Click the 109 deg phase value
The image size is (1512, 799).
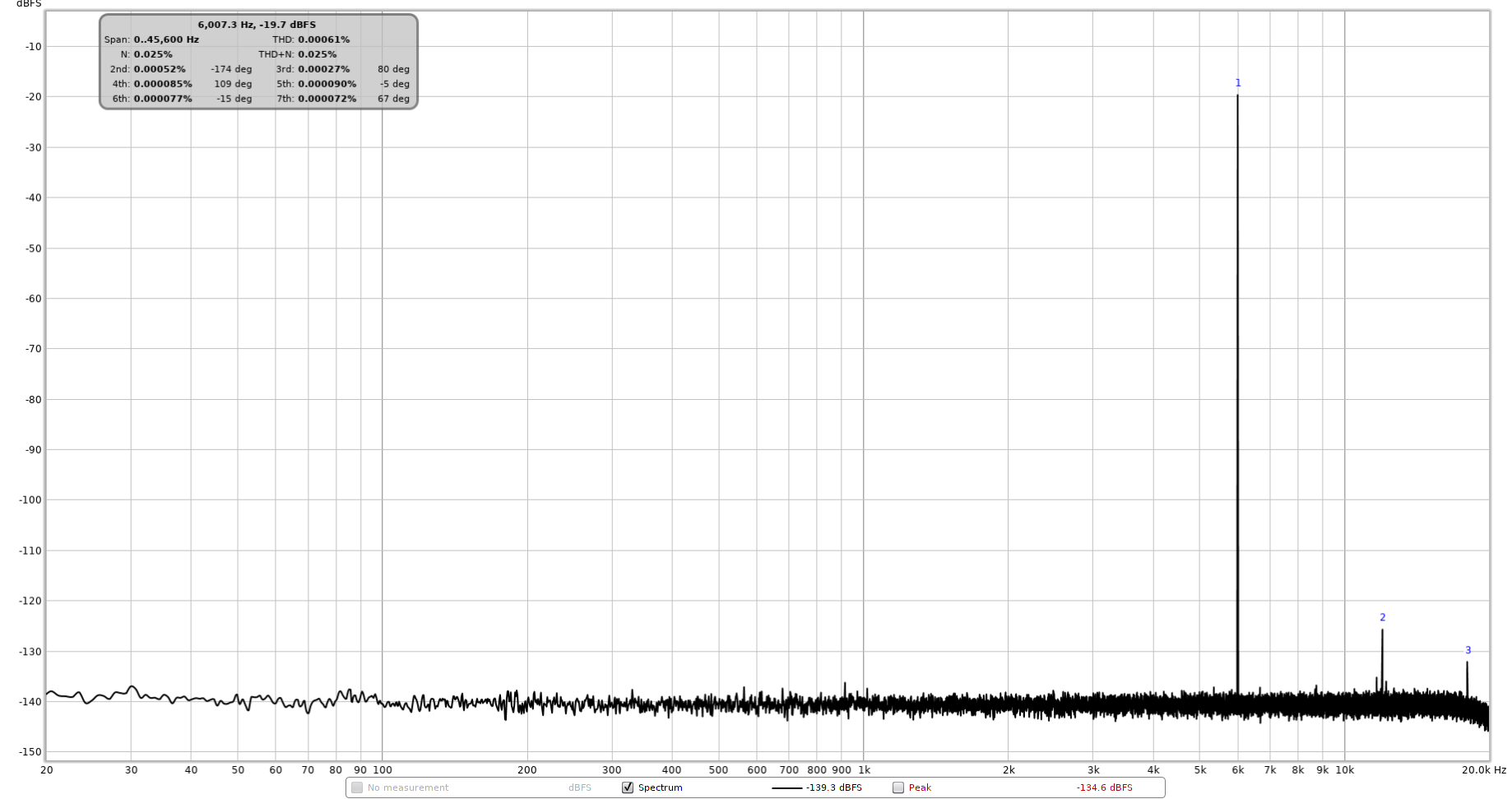point(234,84)
